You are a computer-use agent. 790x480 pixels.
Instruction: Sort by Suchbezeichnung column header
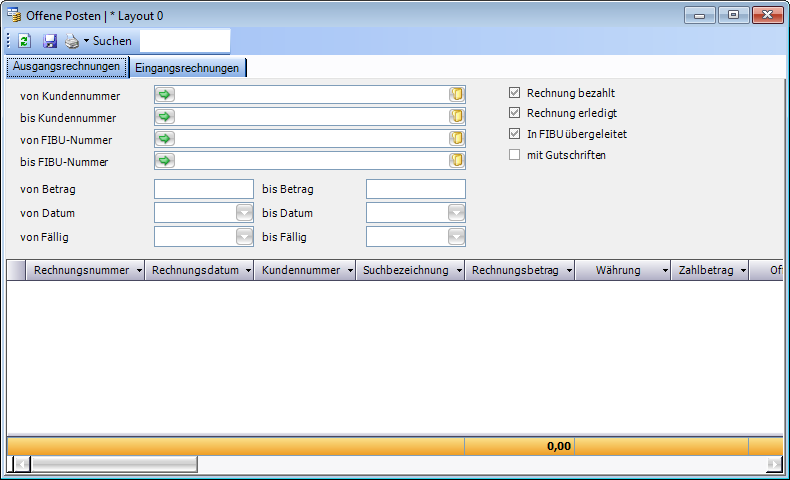click(405, 271)
